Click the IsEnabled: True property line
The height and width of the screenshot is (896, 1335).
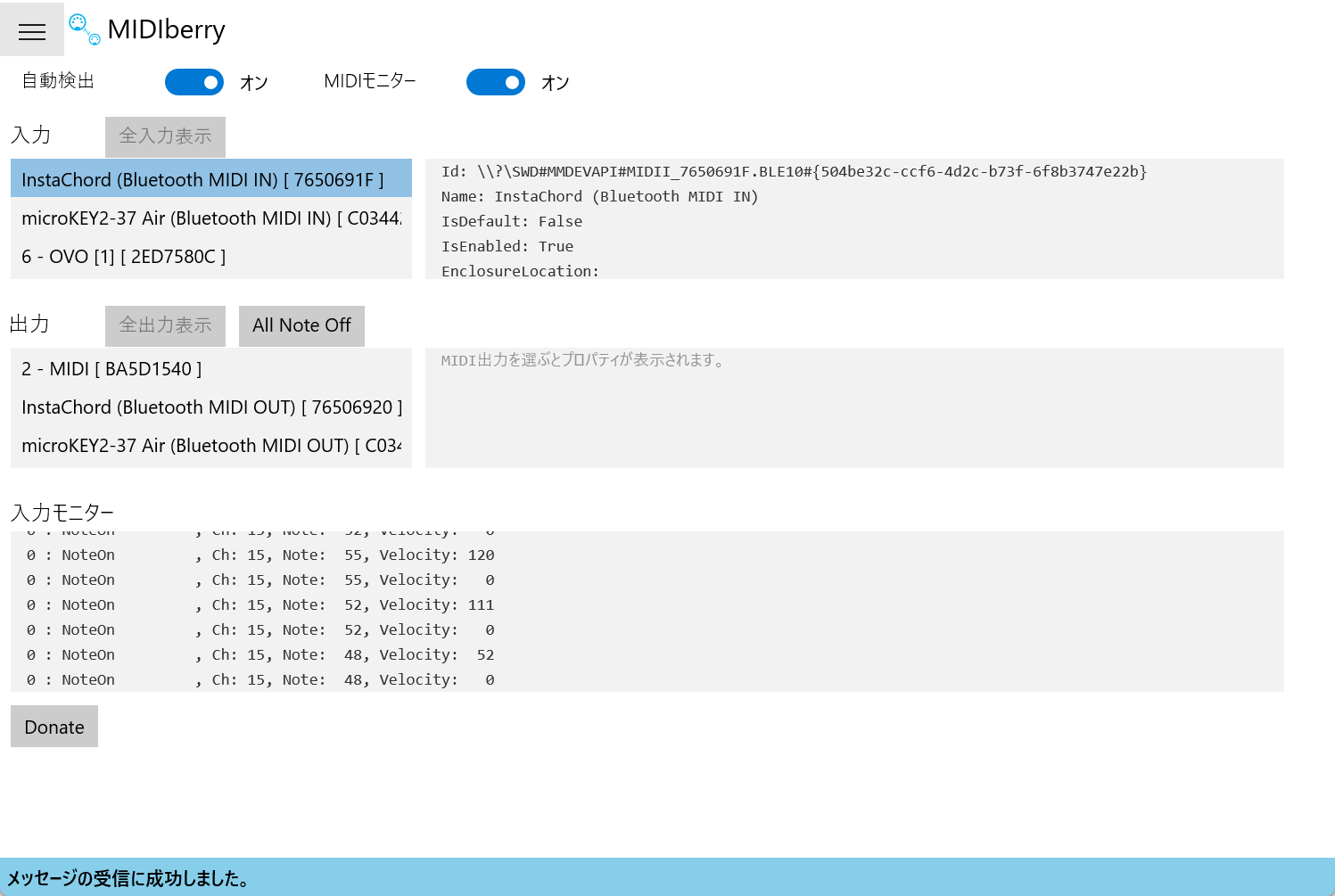click(x=507, y=246)
